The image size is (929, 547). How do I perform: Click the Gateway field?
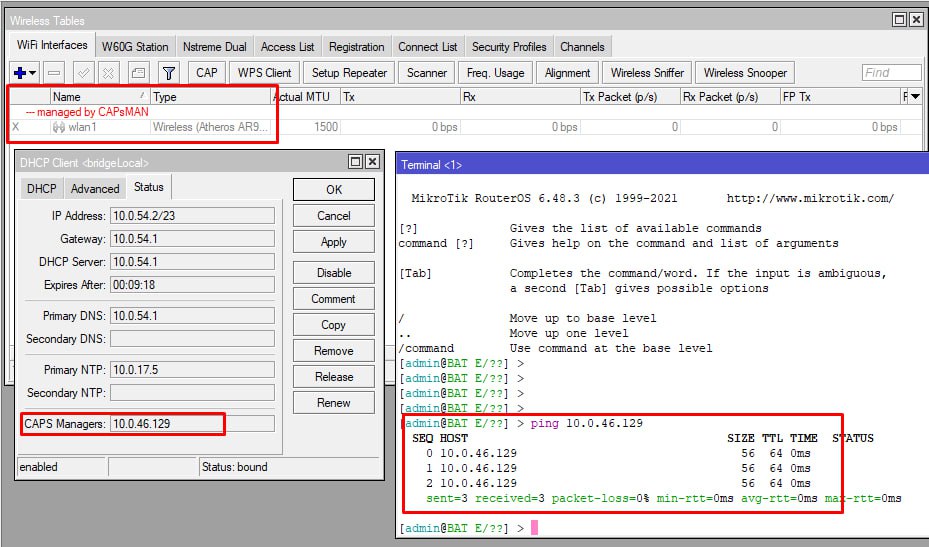[x=193, y=239]
